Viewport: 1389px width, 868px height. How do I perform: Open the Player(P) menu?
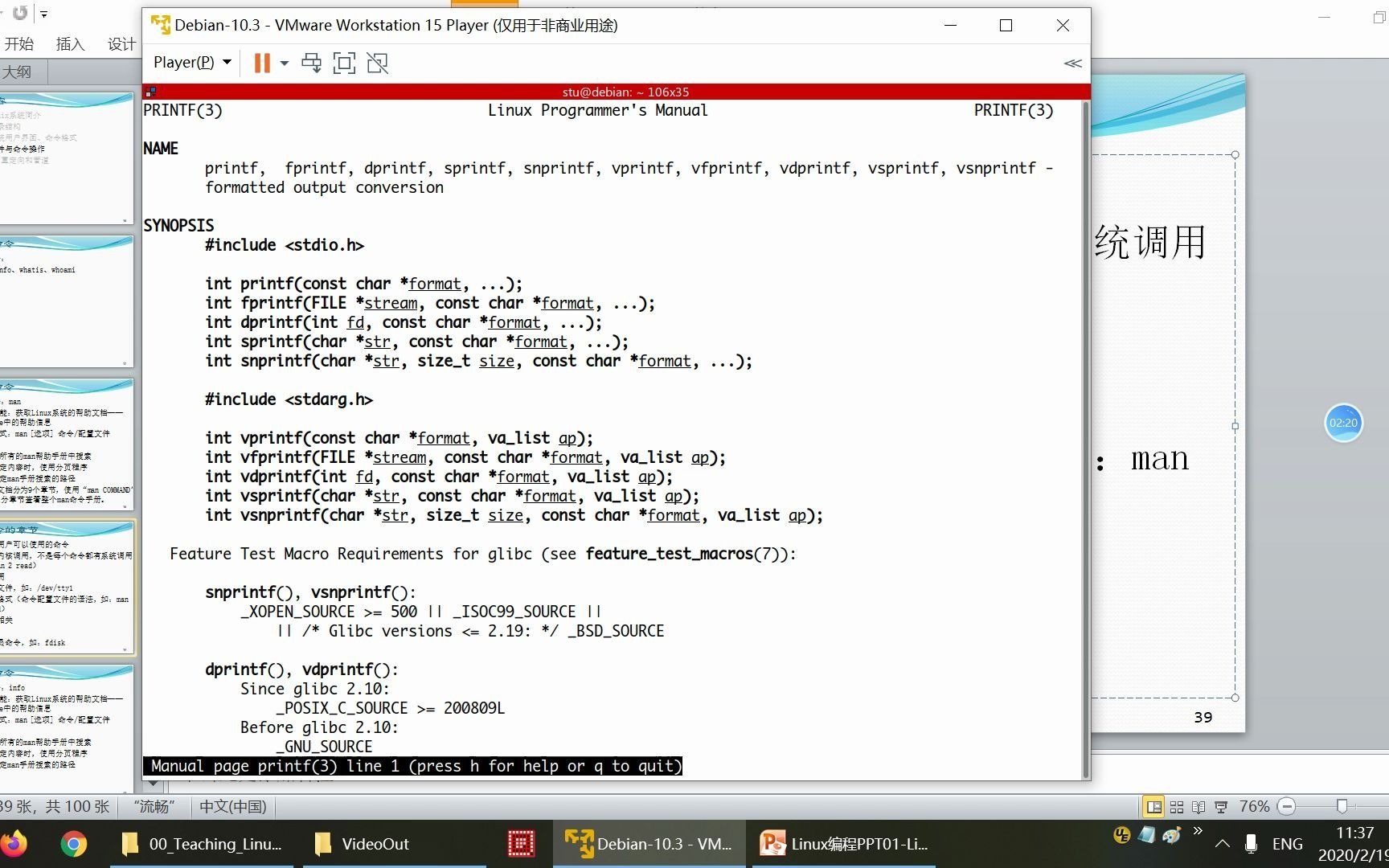pos(192,62)
